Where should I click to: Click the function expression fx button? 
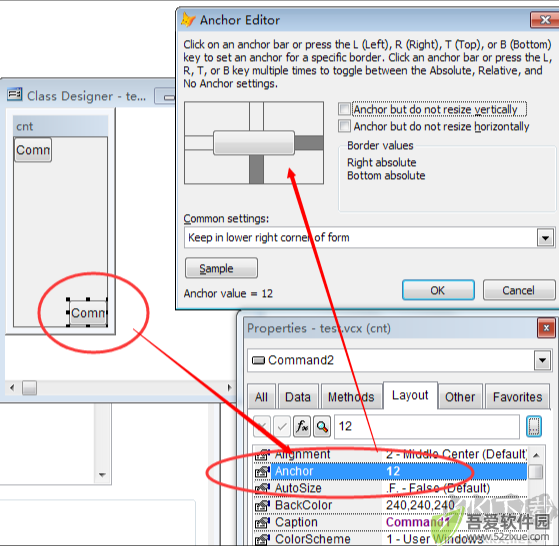point(302,426)
